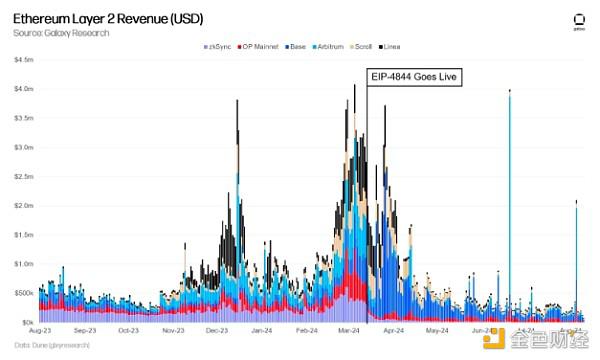Image resolution: width=600 pixels, height=360 pixels.
Task: Click the $2.0m y-axis label
Action: pos(24,205)
